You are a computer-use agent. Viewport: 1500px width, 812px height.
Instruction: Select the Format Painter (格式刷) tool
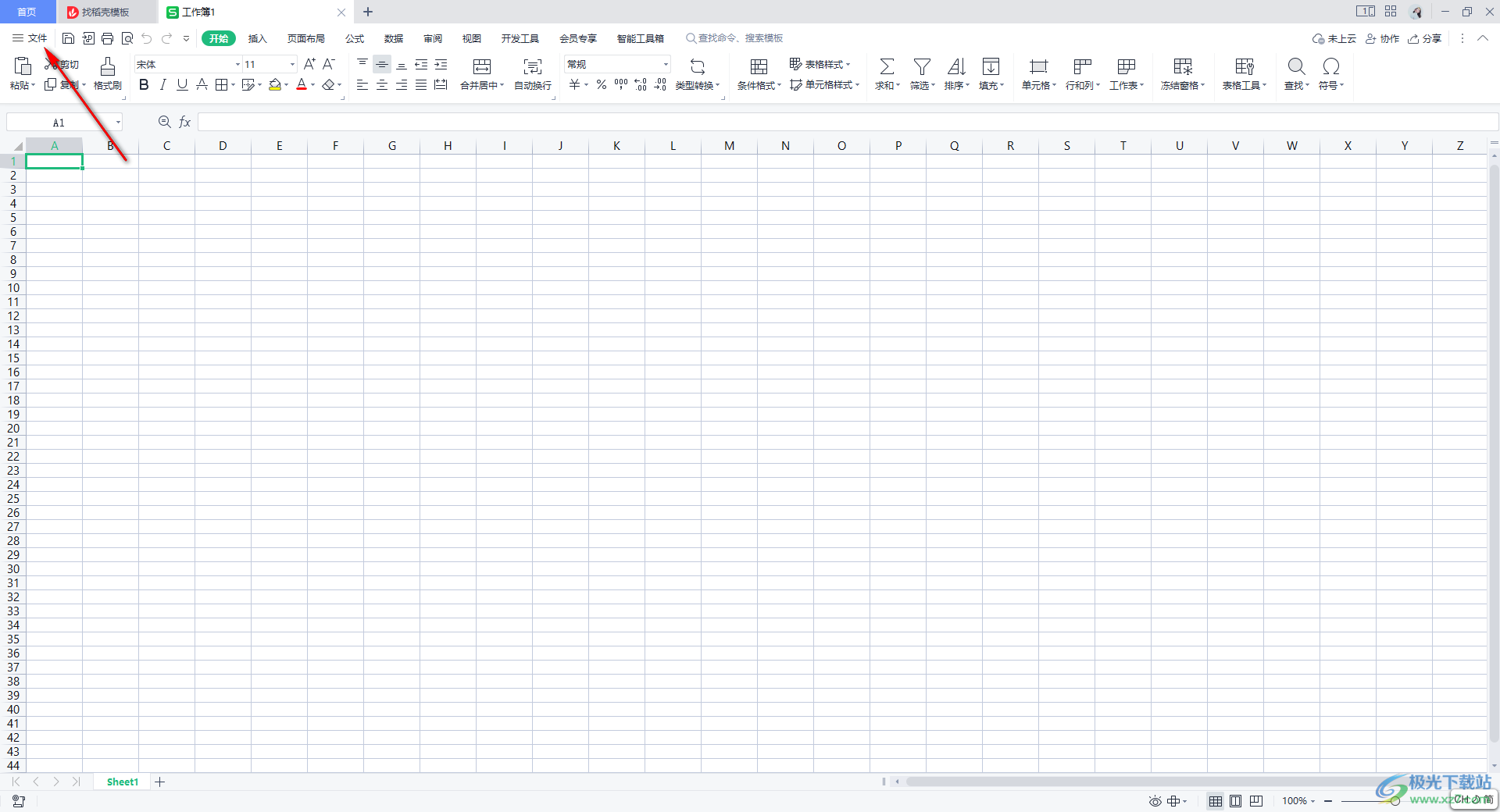[x=108, y=74]
